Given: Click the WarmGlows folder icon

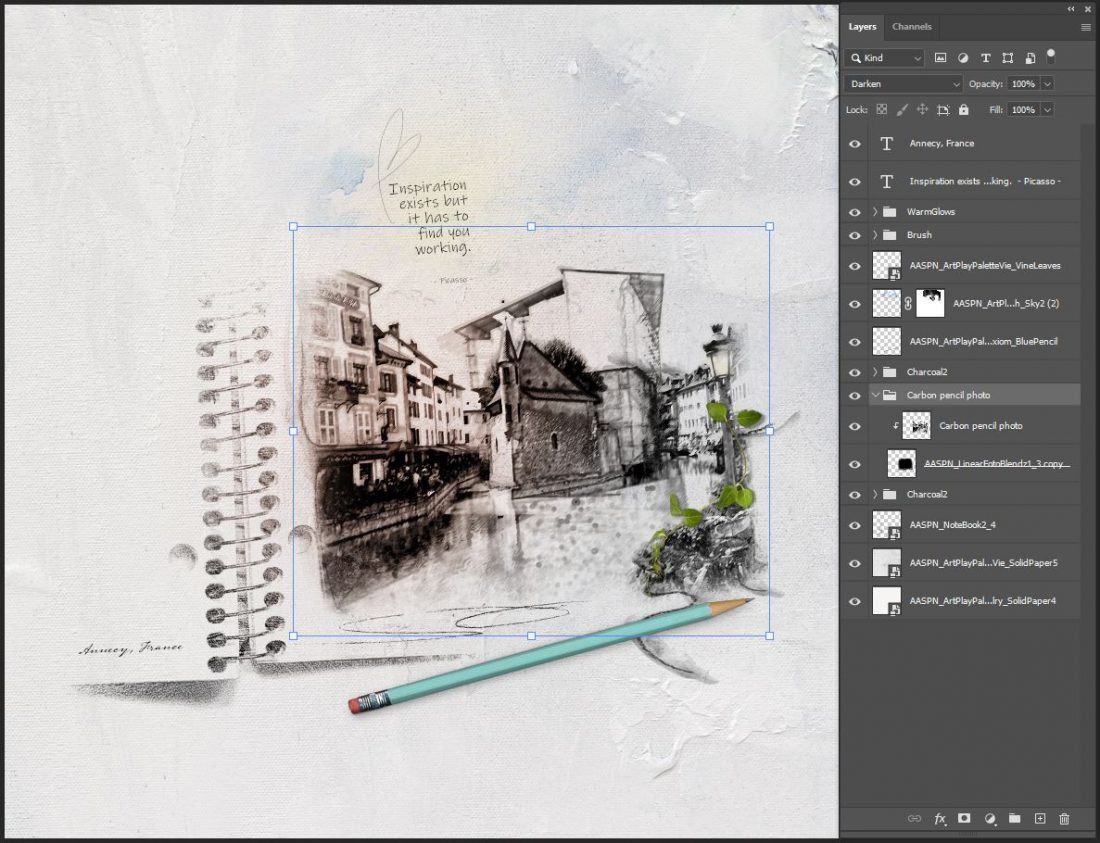Looking at the screenshot, I should [x=890, y=212].
